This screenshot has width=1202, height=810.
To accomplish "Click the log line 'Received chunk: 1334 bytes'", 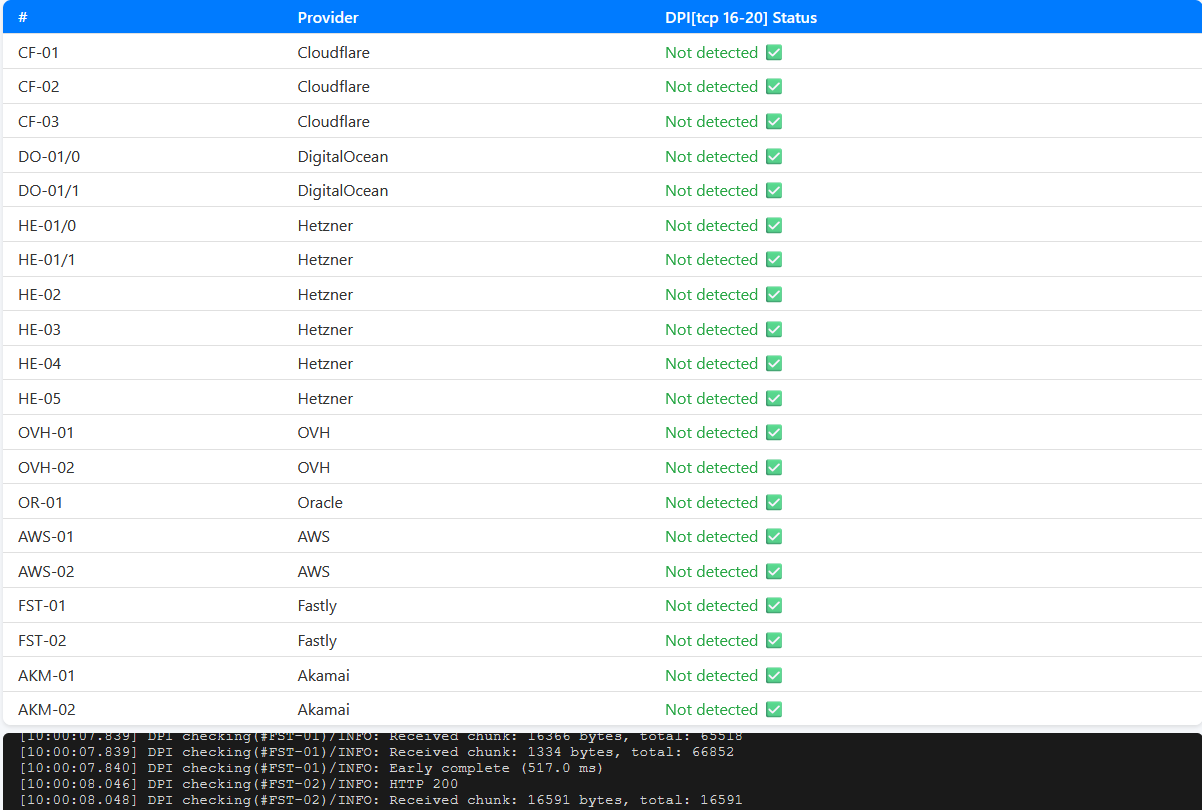I will click(377, 752).
